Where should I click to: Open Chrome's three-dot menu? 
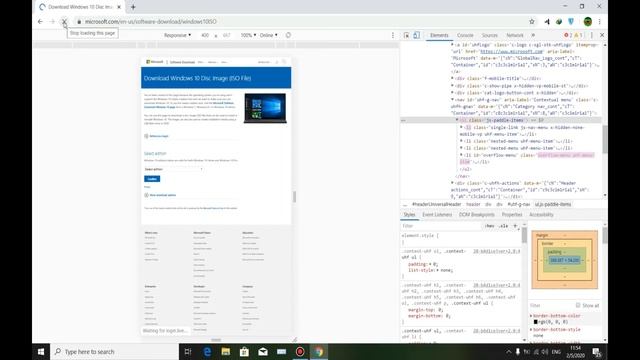pyautogui.click(x=600, y=22)
